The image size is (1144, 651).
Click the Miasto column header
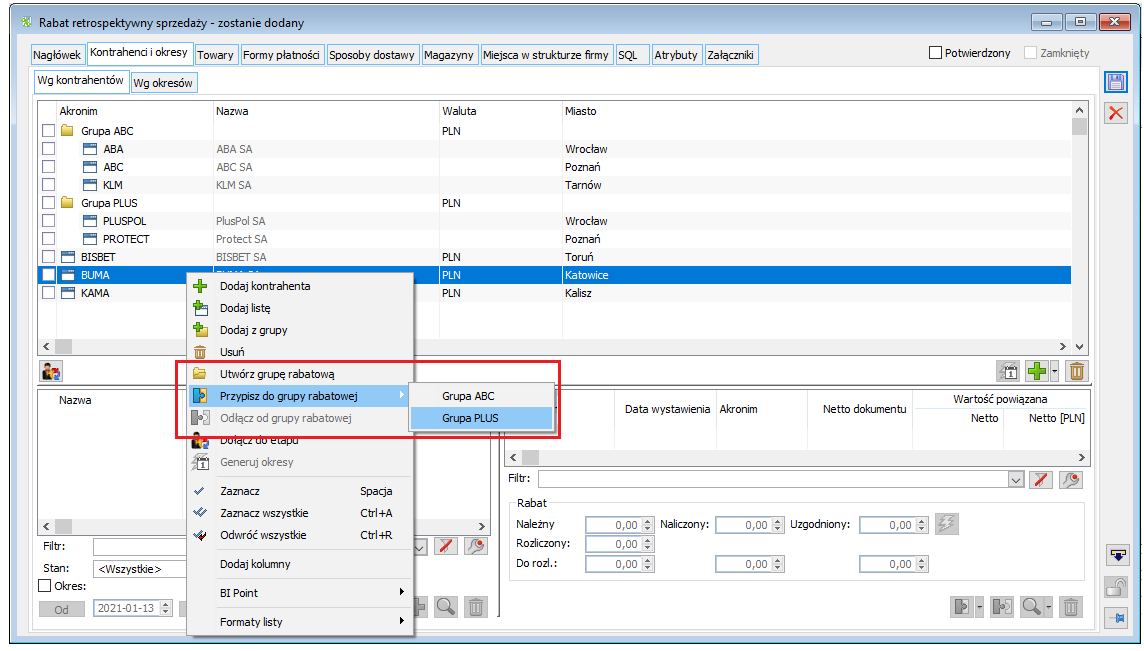click(x=581, y=111)
